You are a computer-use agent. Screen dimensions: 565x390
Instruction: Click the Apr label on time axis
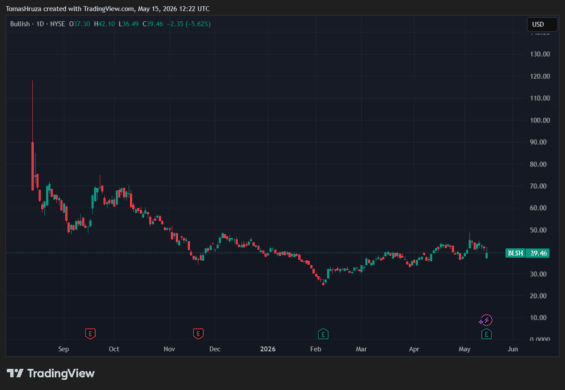[x=414, y=349]
